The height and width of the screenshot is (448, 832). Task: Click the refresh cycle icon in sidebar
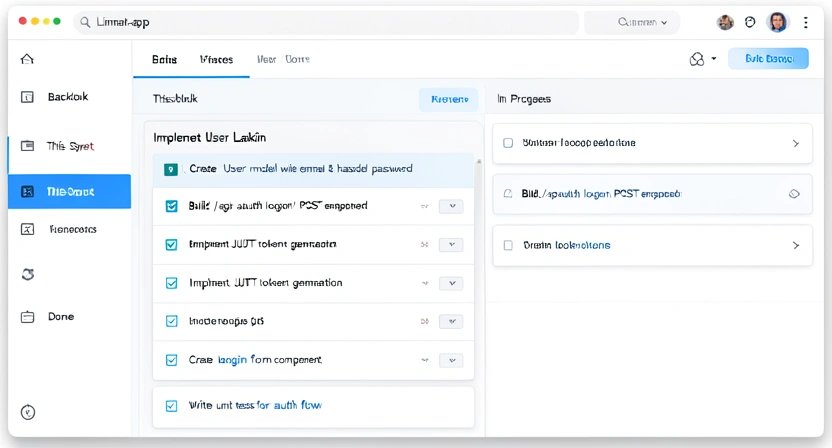click(x=28, y=274)
